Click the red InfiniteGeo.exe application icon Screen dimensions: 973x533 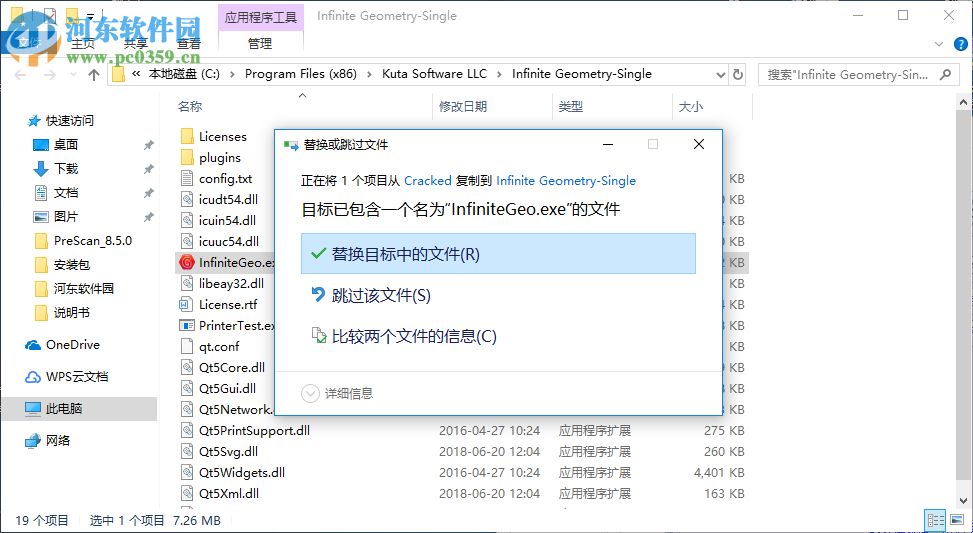187,262
